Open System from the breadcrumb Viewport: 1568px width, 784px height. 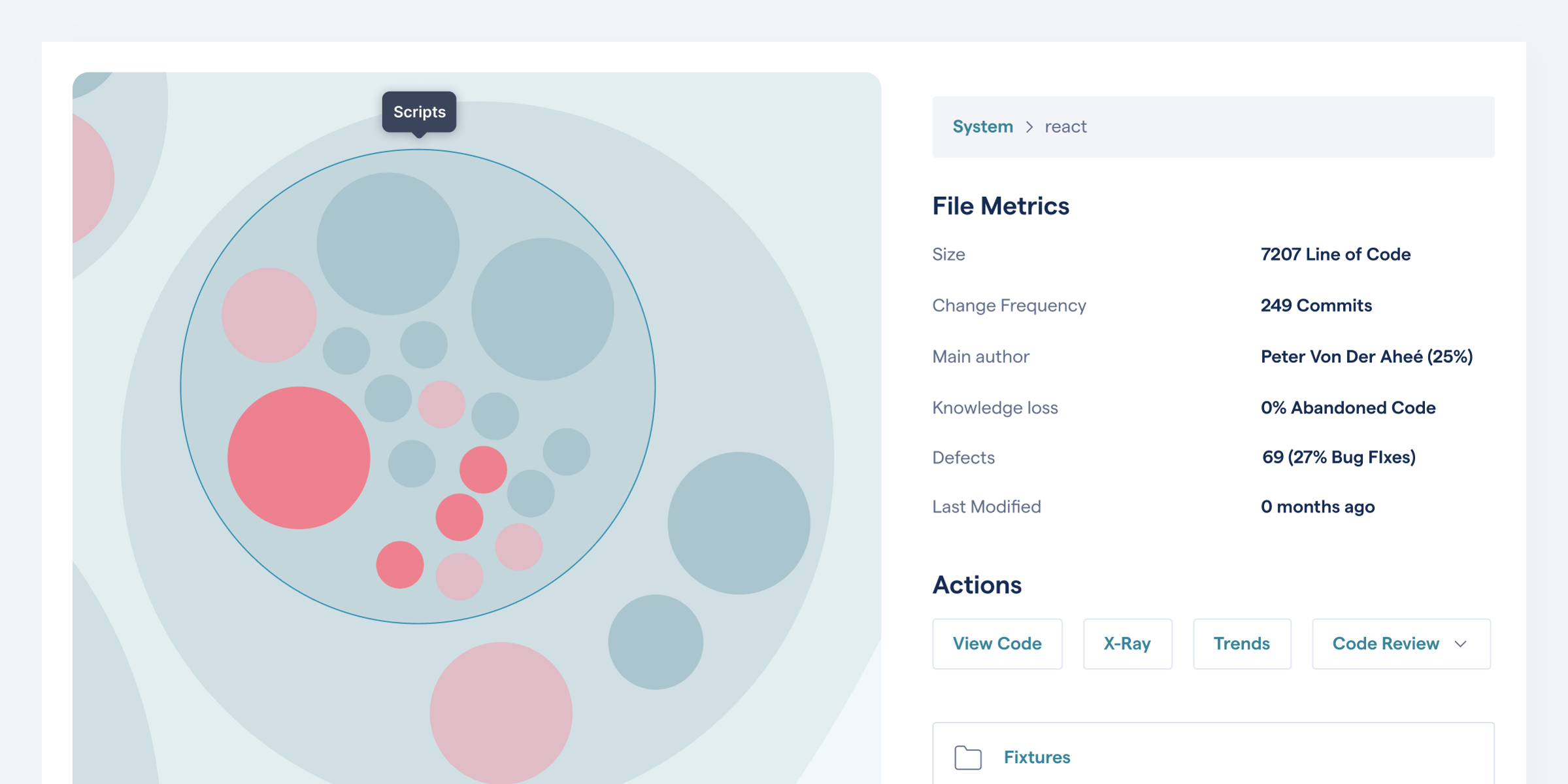pyautogui.click(x=982, y=126)
